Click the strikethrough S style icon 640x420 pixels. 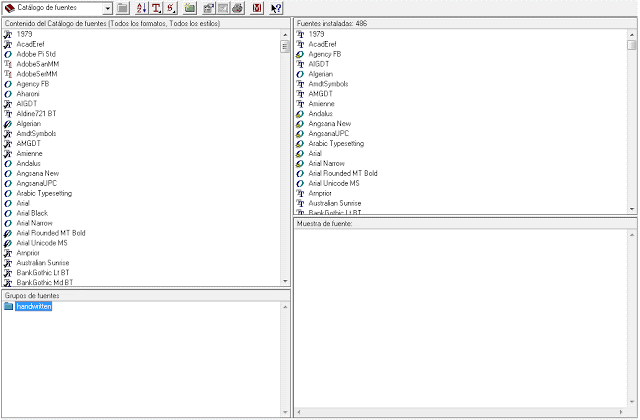171,8
